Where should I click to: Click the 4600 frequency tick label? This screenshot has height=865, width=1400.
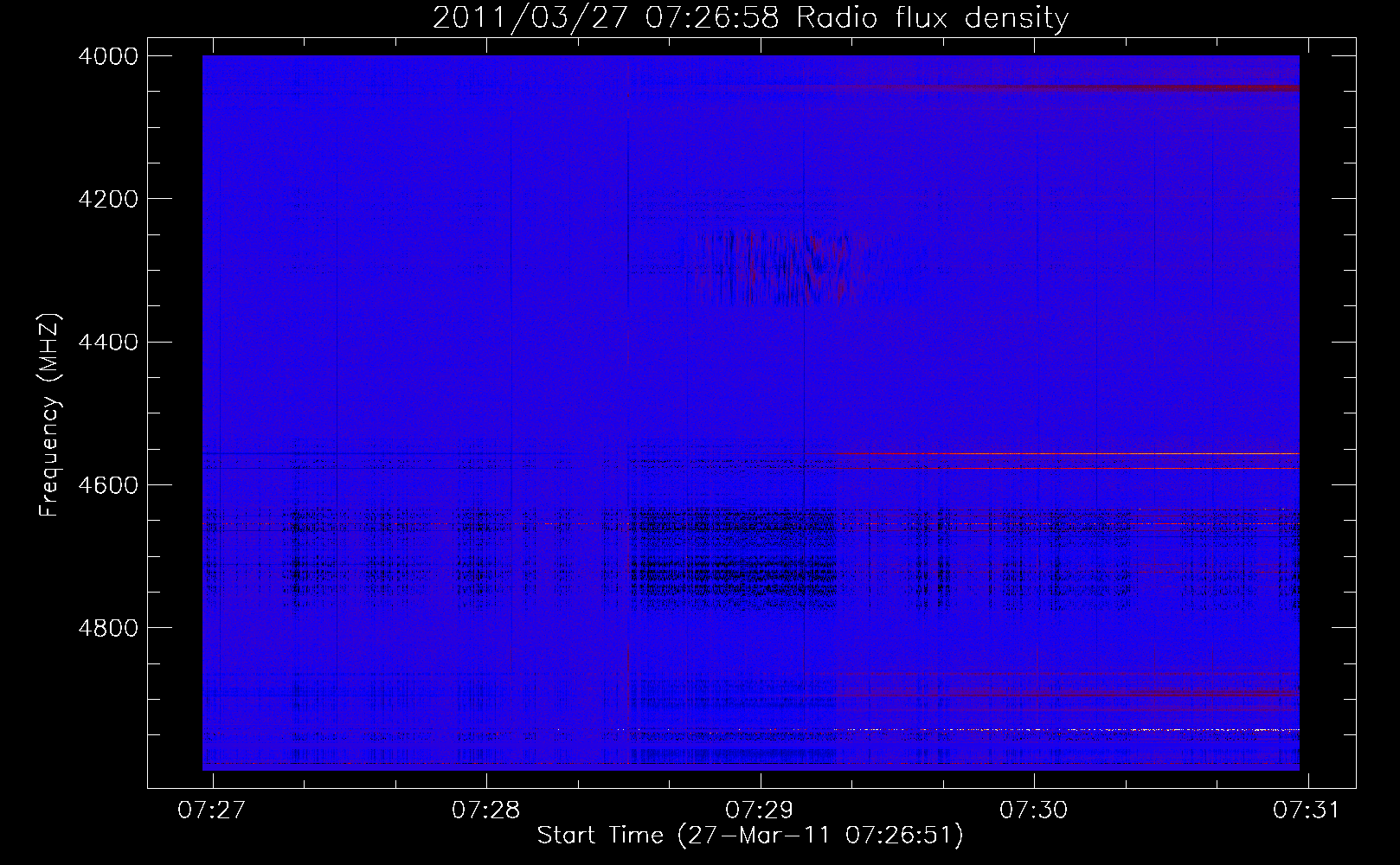[x=108, y=485]
